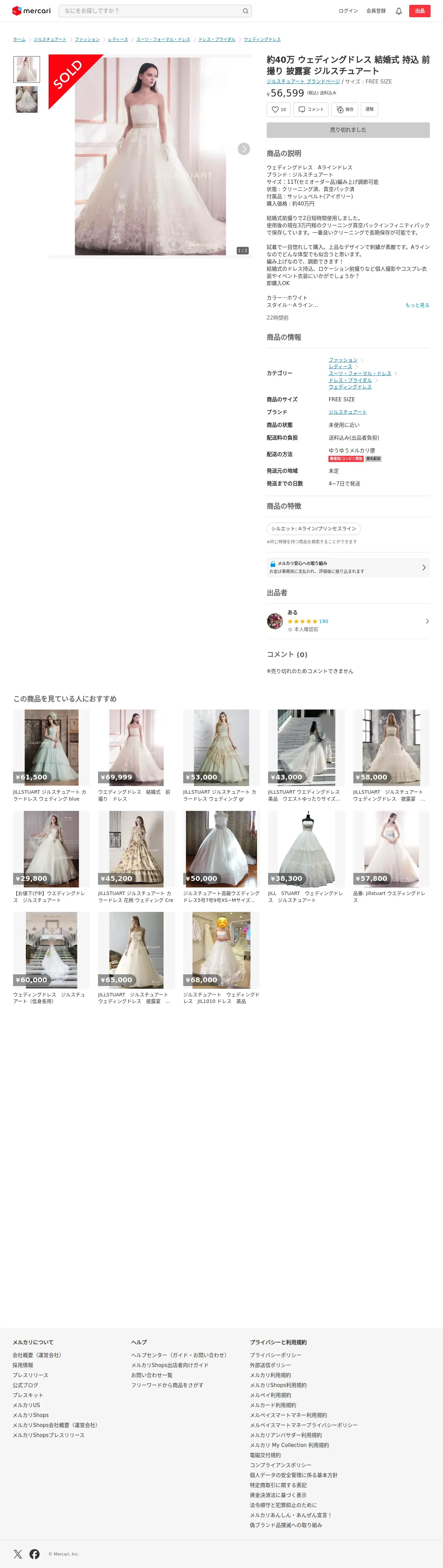The height and width of the screenshot is (1568, 443).
Task: Click the コメント comment button
Action: pos(311,110)
